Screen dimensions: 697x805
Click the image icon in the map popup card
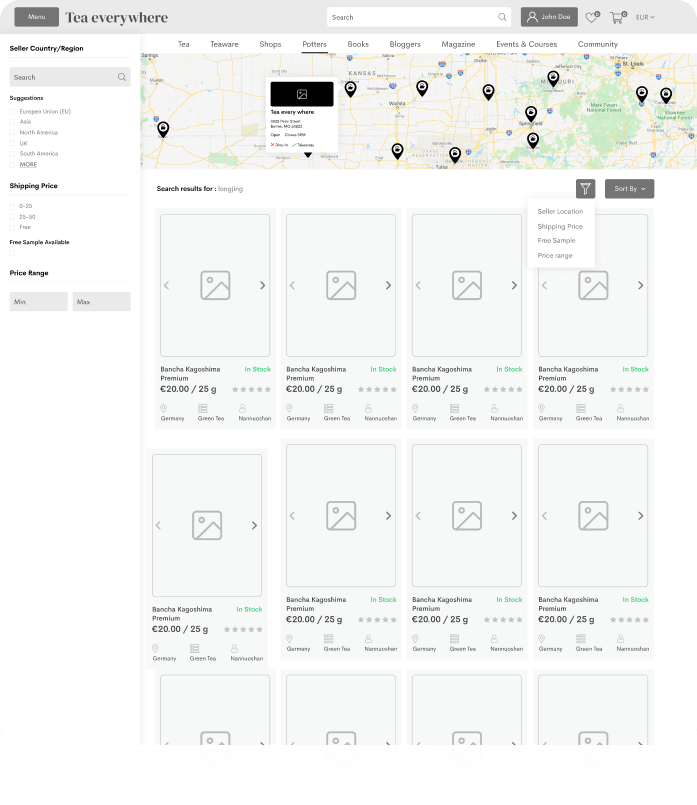click(302, 94)
